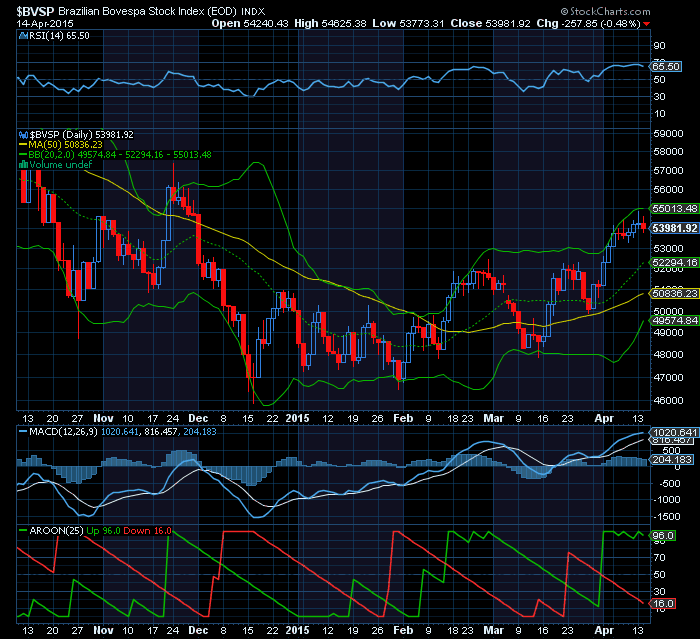Click the Volume undef legend entry
The image size is (700, 639).
point(61,164)
